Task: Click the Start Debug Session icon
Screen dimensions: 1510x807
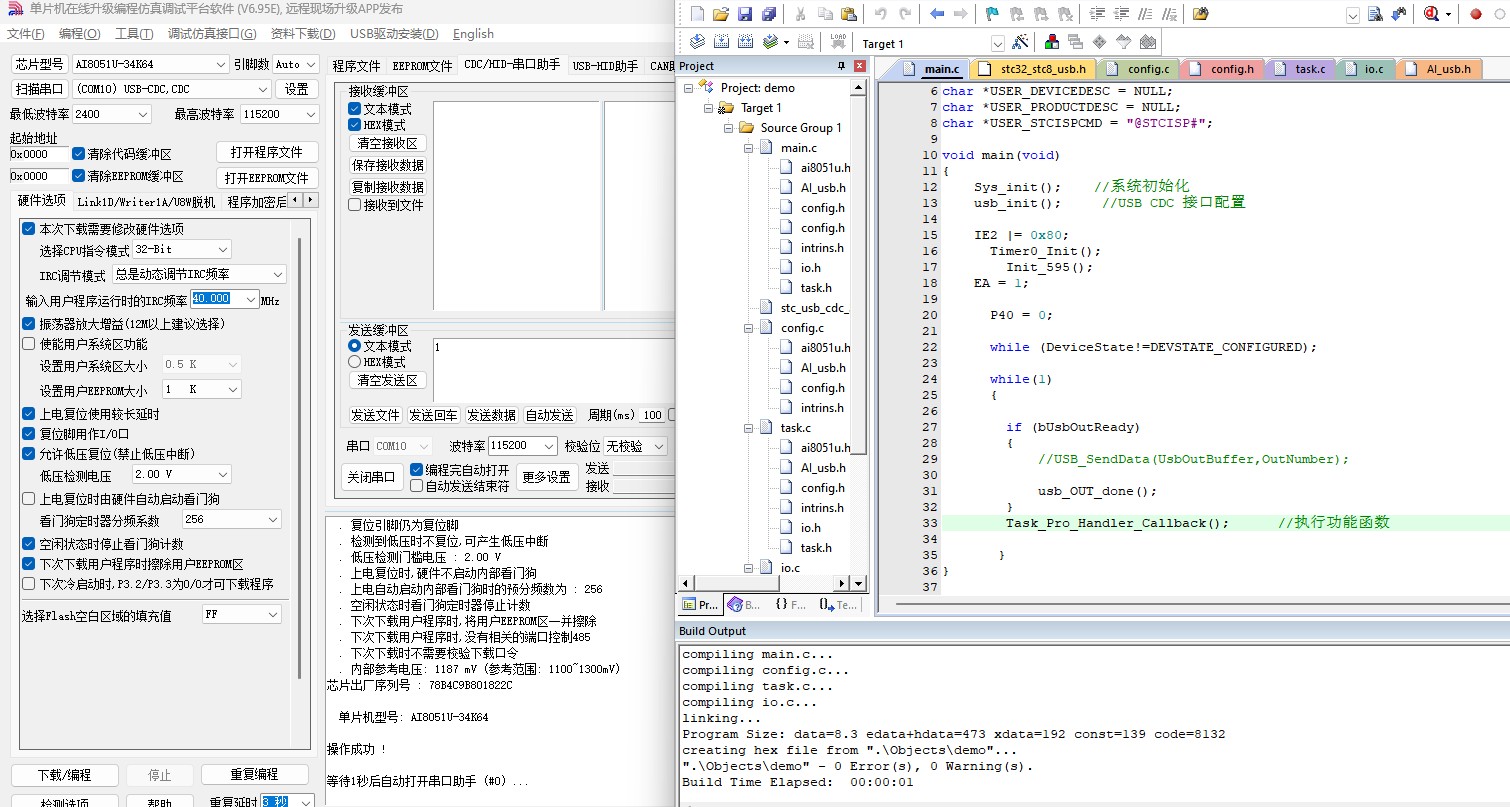Action: pos(1431,14)
